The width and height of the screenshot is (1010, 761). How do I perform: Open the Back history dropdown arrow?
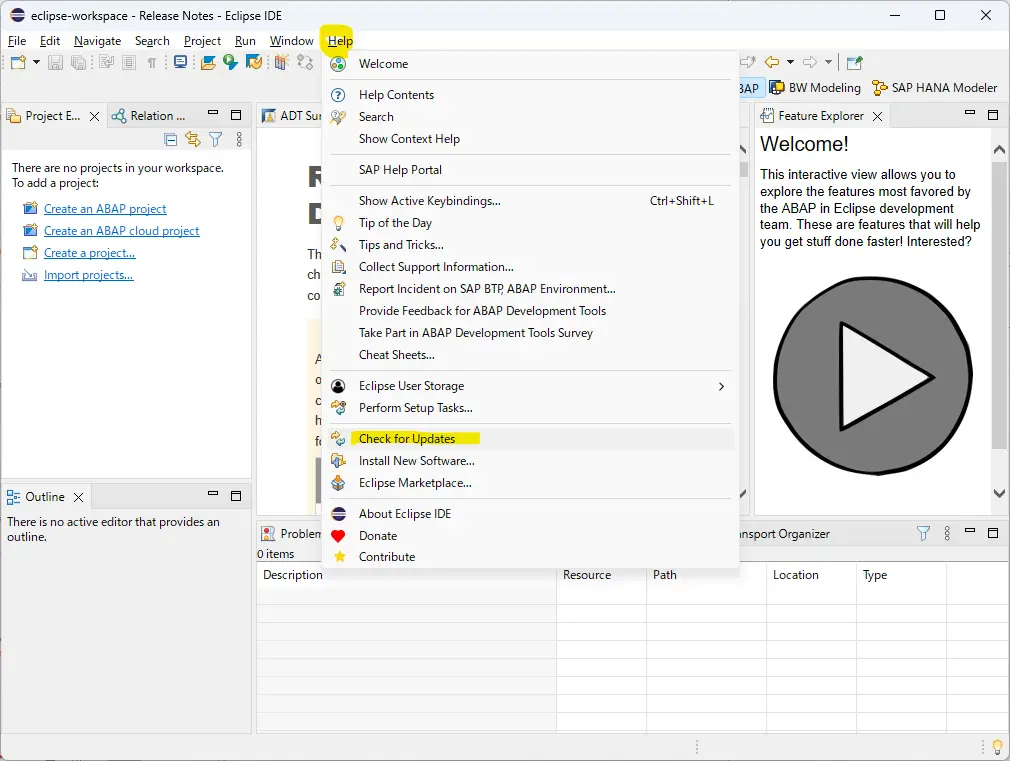pos(790,63)
